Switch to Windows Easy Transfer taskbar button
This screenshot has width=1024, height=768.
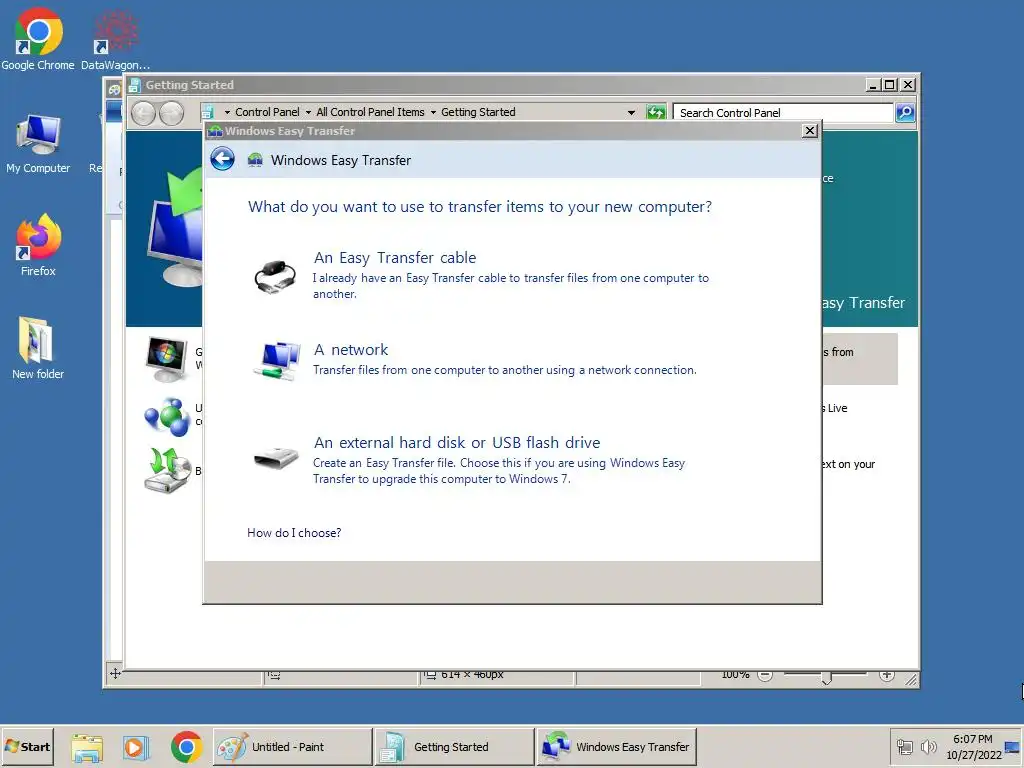coord(616,746)
